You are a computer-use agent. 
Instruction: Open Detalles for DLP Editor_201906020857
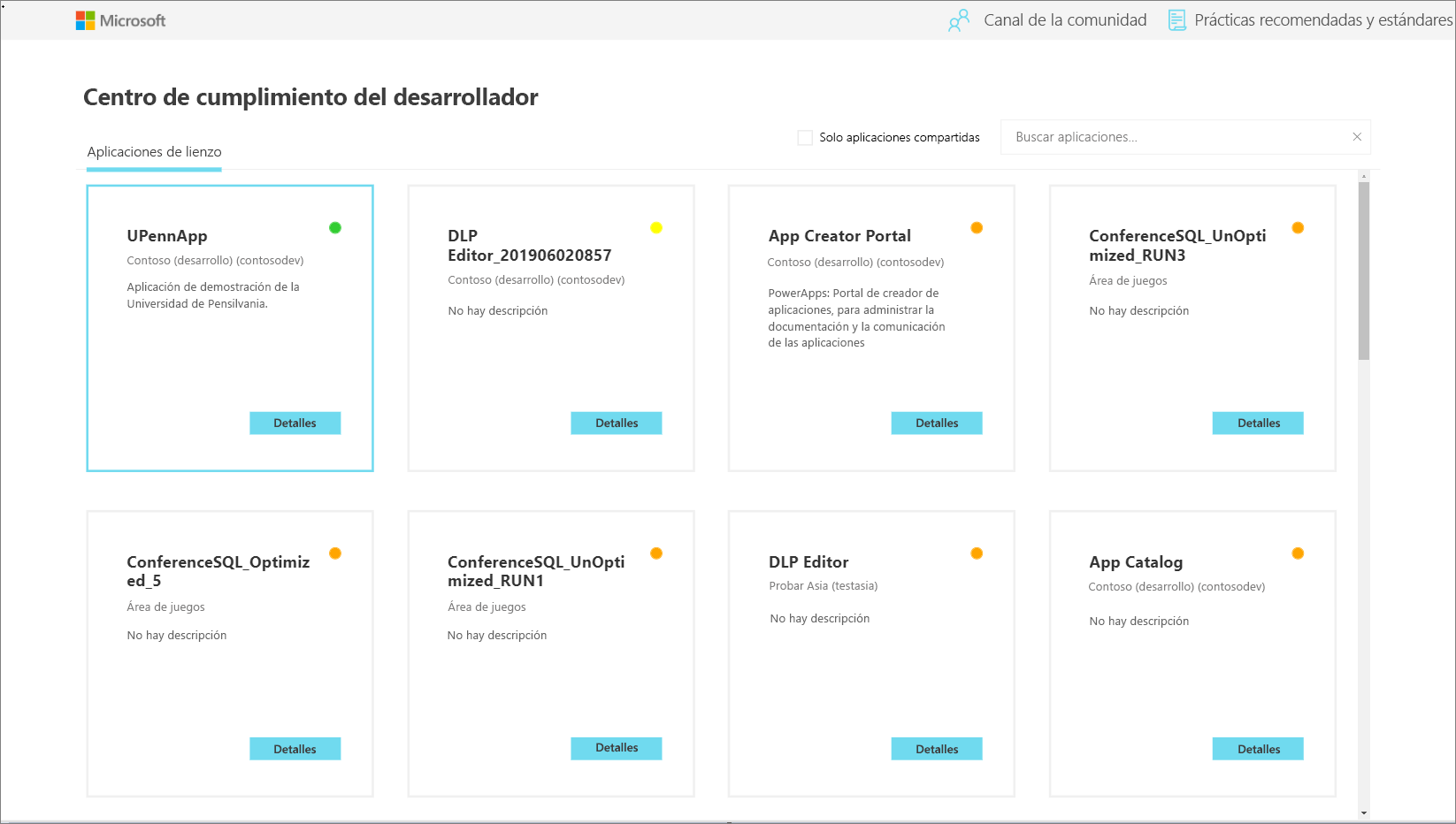point(617,423)
